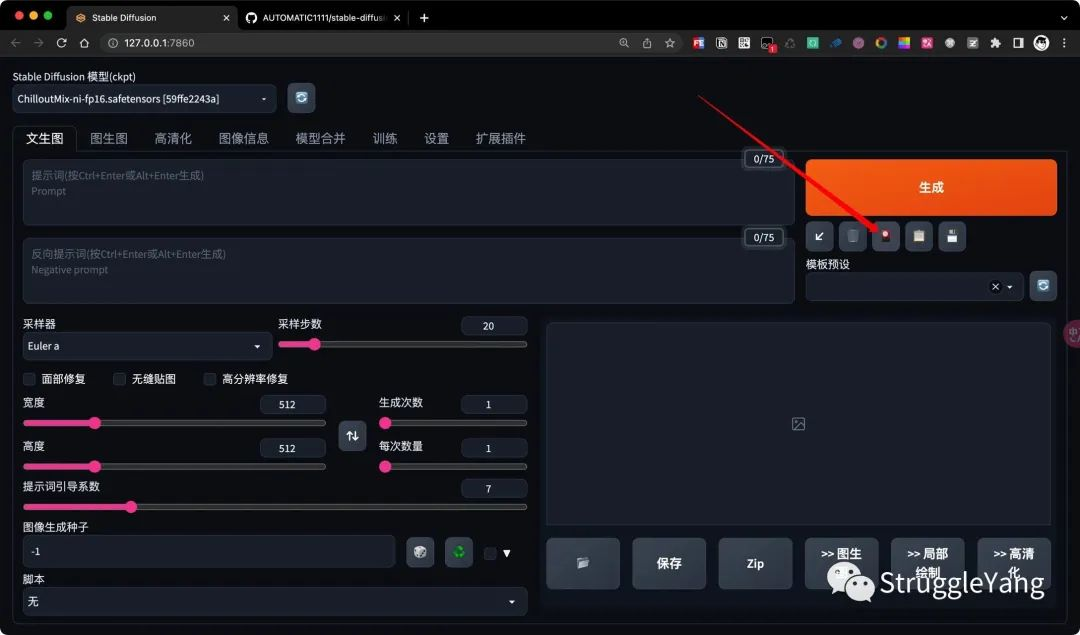Switch to the 文生图 tab

coord(45,138)
